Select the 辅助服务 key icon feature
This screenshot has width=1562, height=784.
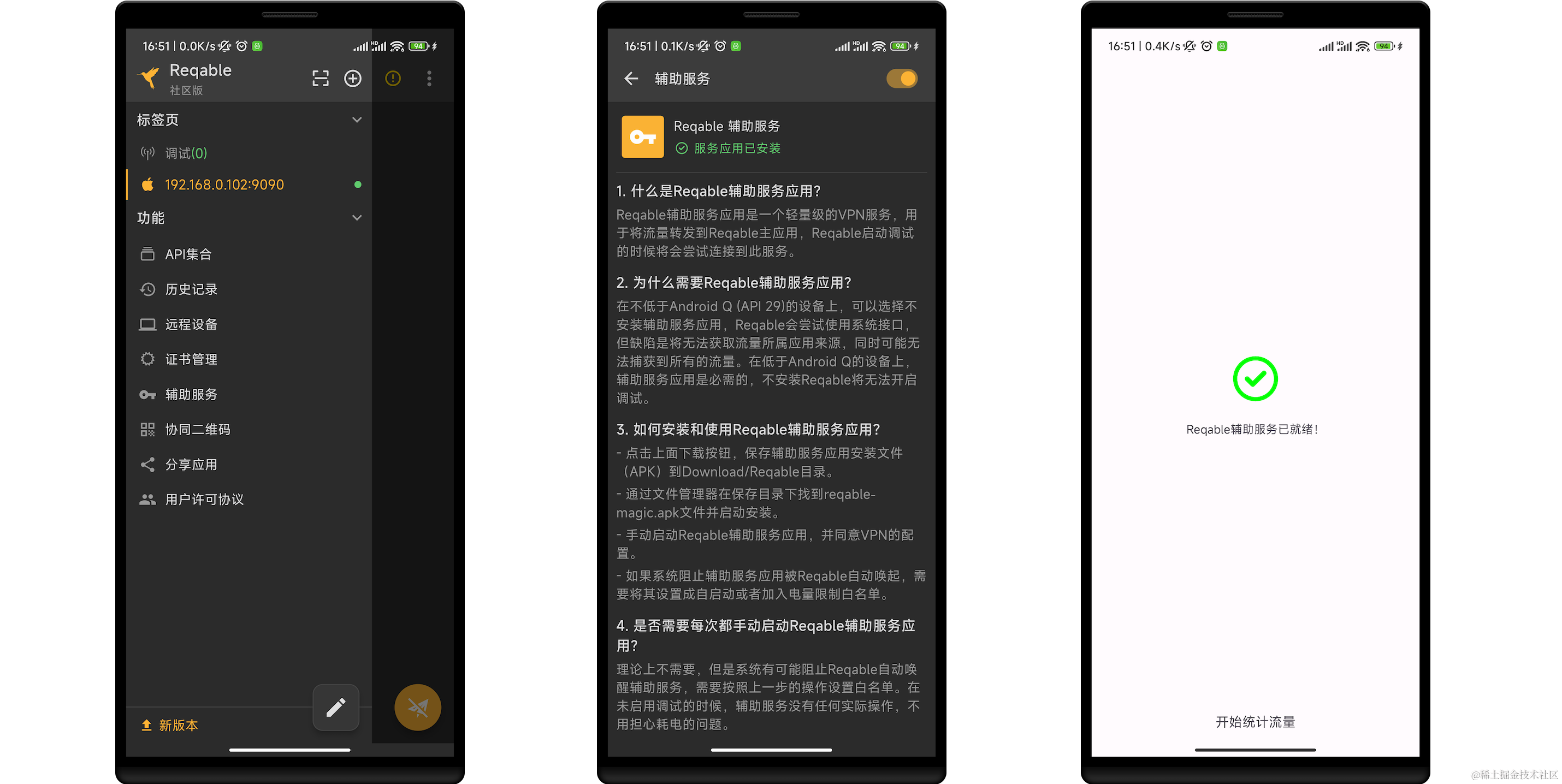[x=191, y=394]
